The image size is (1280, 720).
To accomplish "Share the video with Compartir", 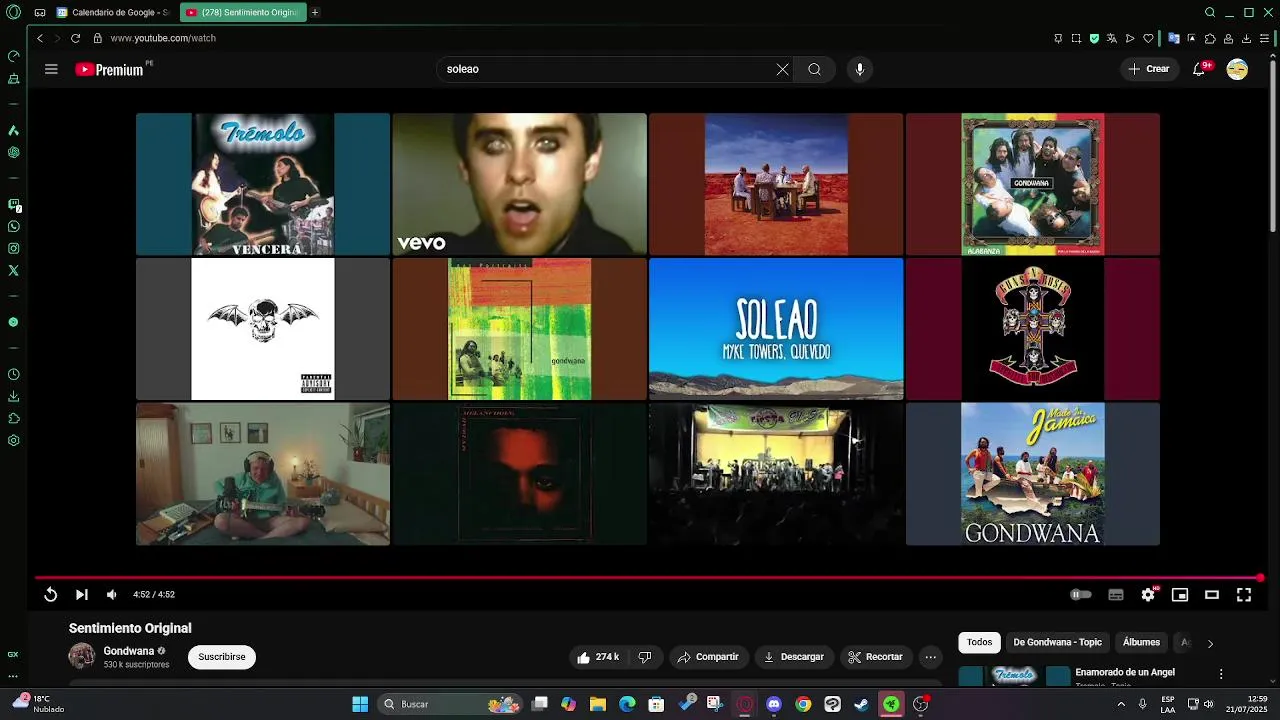I will coord(708,657).
